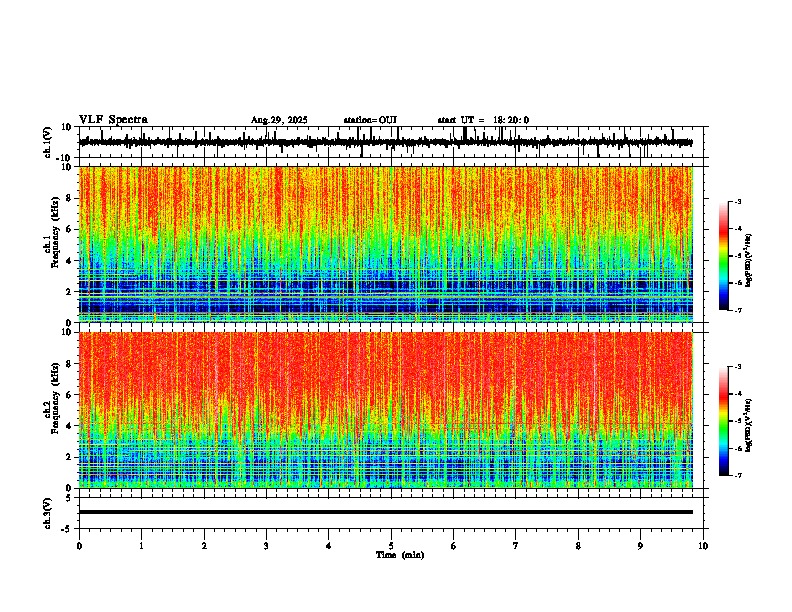Click the "6" kHz tick of ch.1 spectrogram
The height and width of the screenshot is (612, 792).
pos(70,229)
